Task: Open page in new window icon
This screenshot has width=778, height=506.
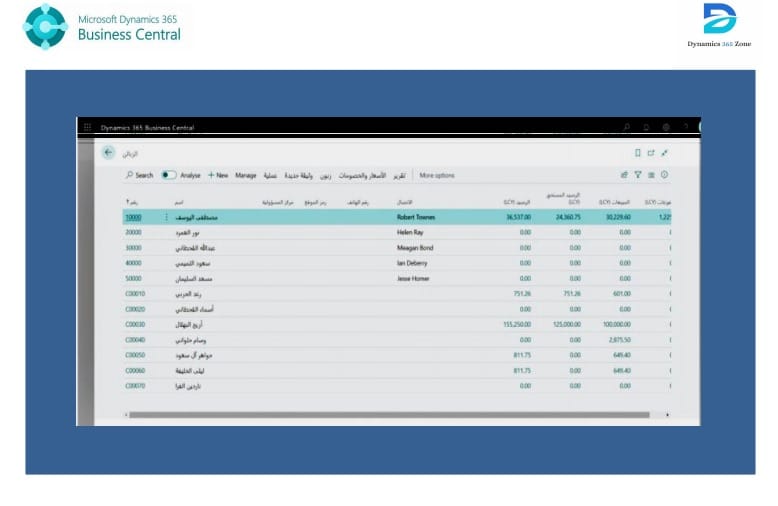Action: click(651, 153)
